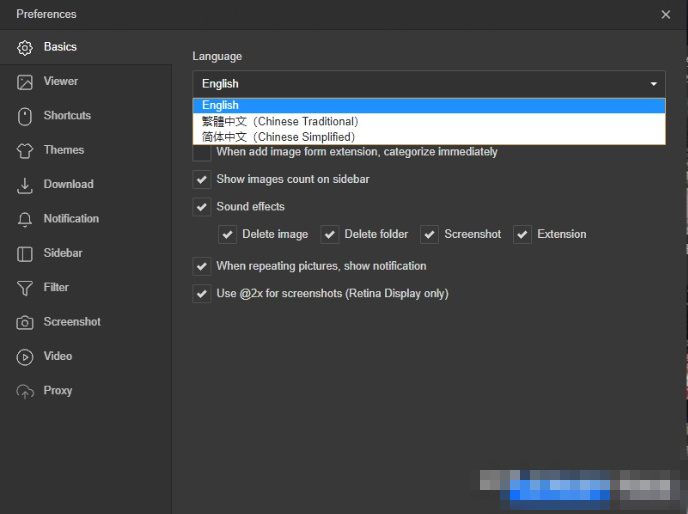
Task: Open the Viewer settings icon
Action: click(x=25, y=82)
